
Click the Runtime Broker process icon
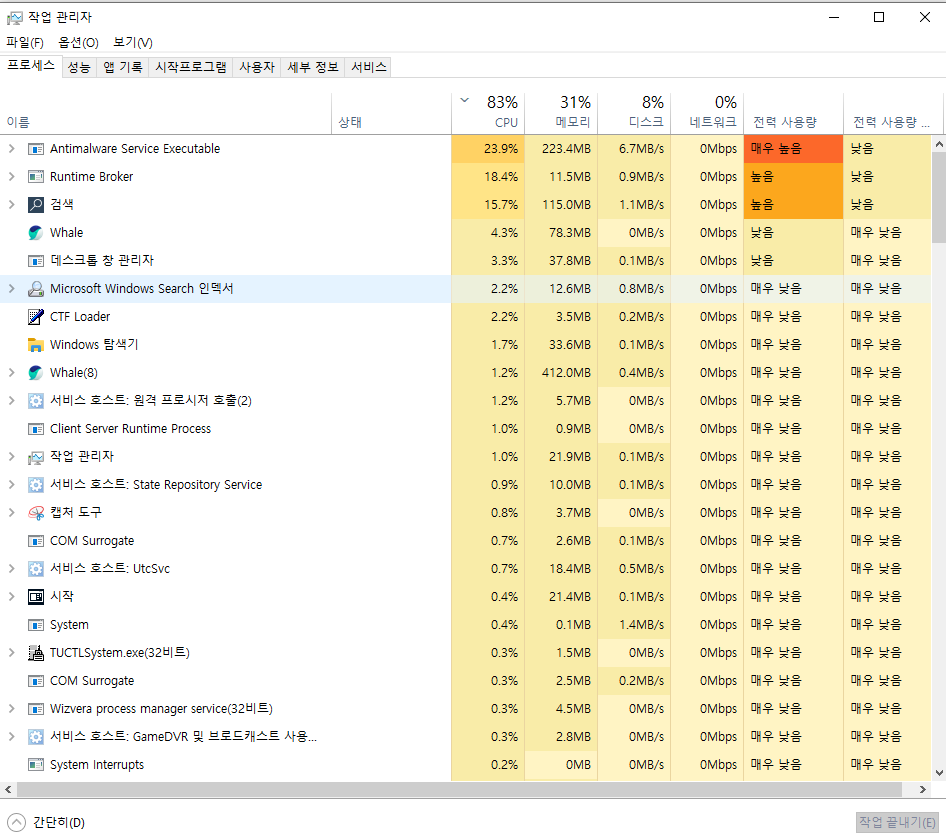pyautogui.click(x=36, y=177)
